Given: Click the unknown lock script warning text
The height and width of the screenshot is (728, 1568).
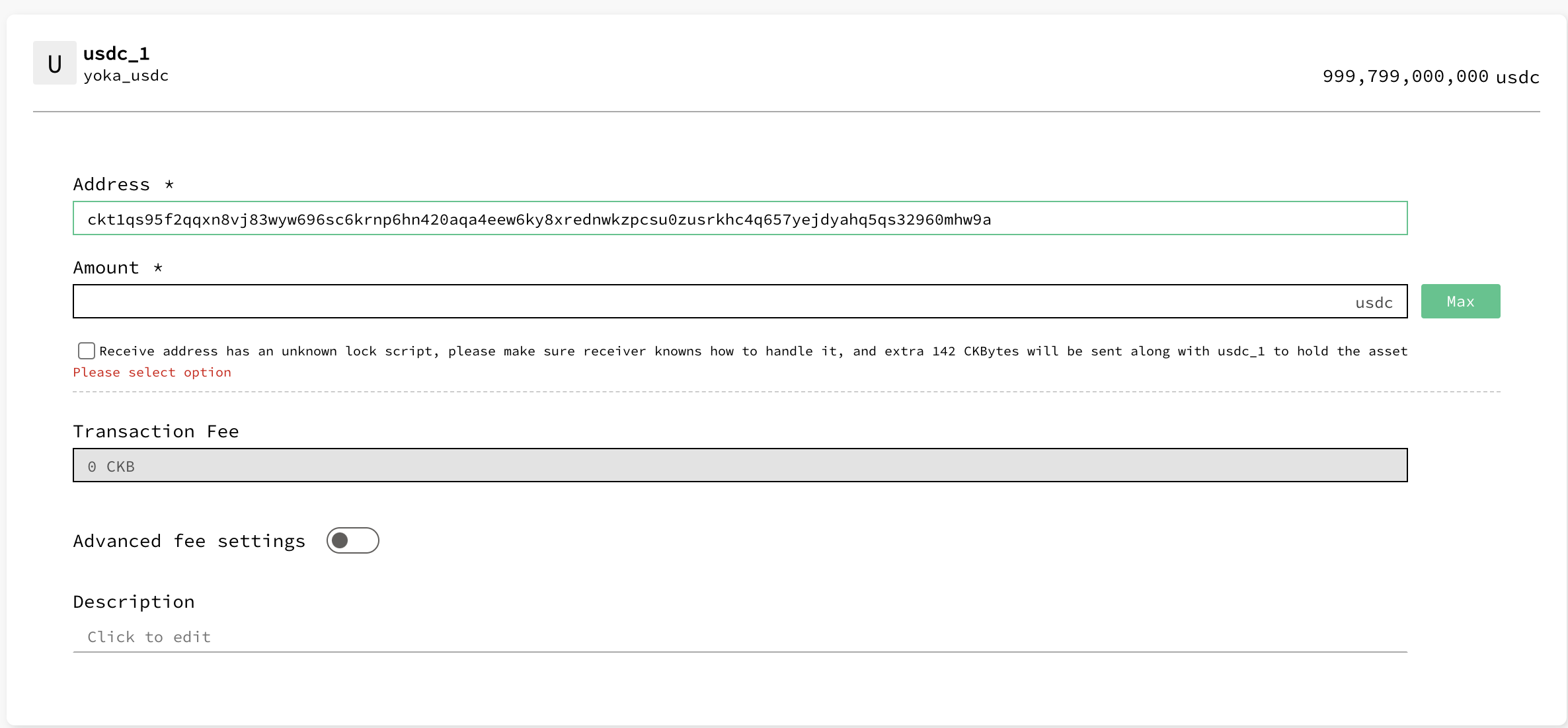Looking at the screenshot, I should tap(753, 351).
